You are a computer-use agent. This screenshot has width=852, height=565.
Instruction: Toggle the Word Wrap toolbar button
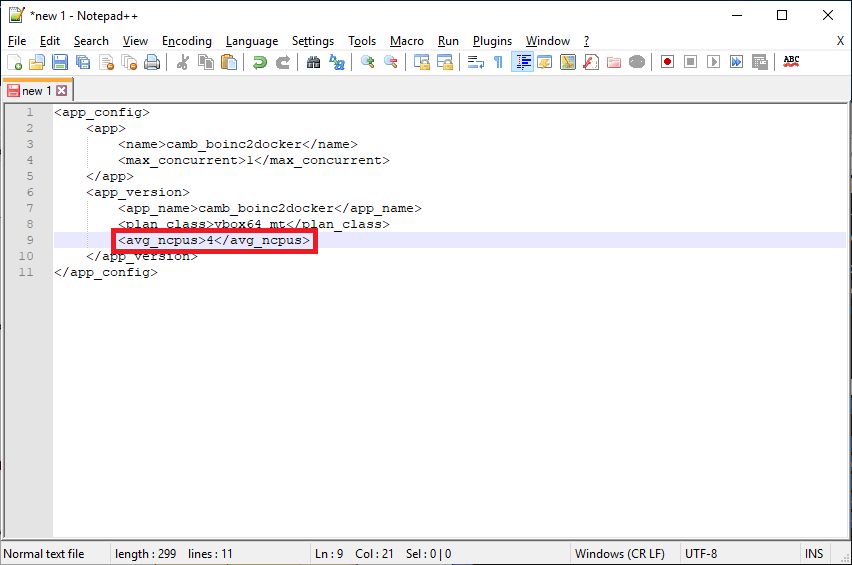tap(476, 62)
